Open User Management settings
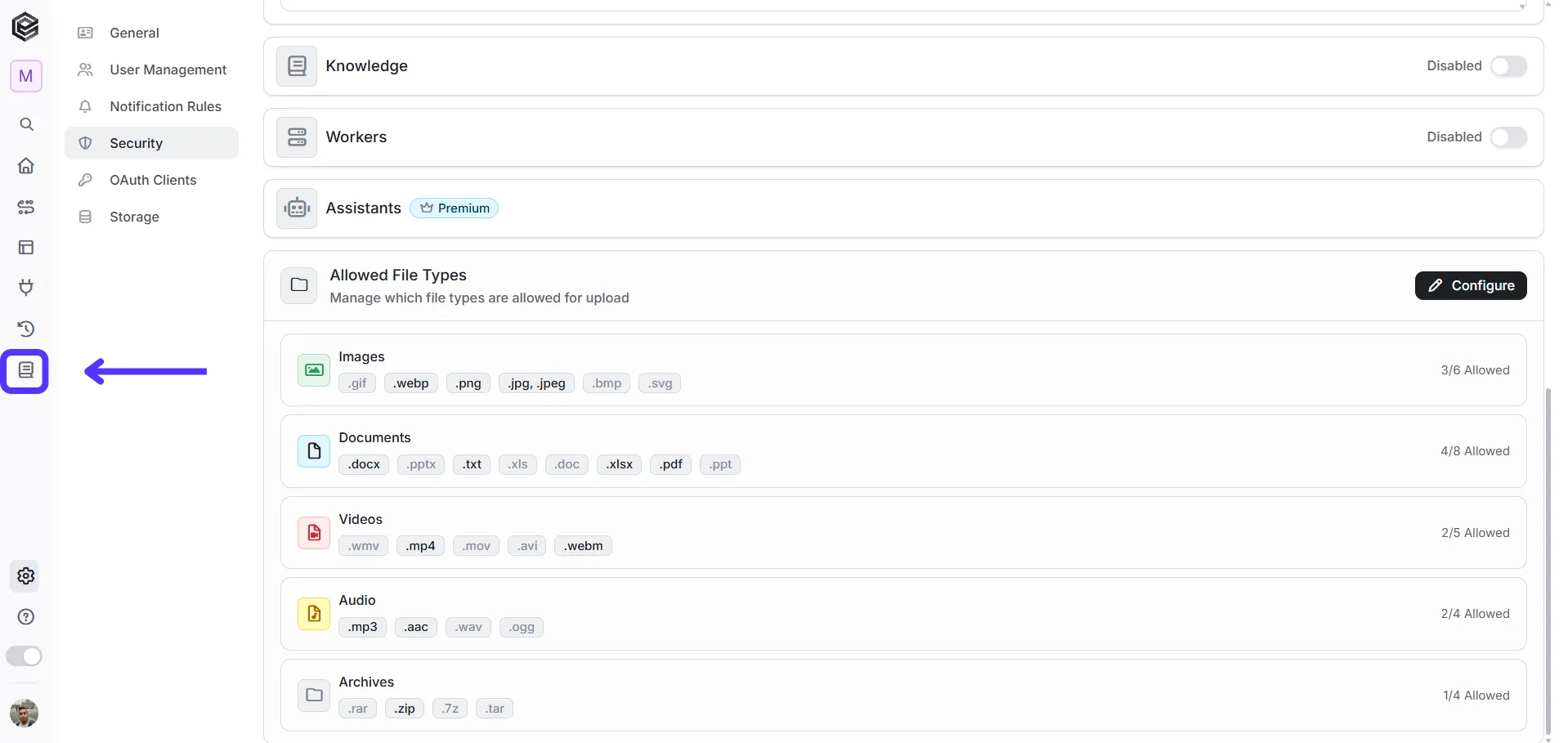The height and width of the screenshot is (743, 1568). (151, 69)
